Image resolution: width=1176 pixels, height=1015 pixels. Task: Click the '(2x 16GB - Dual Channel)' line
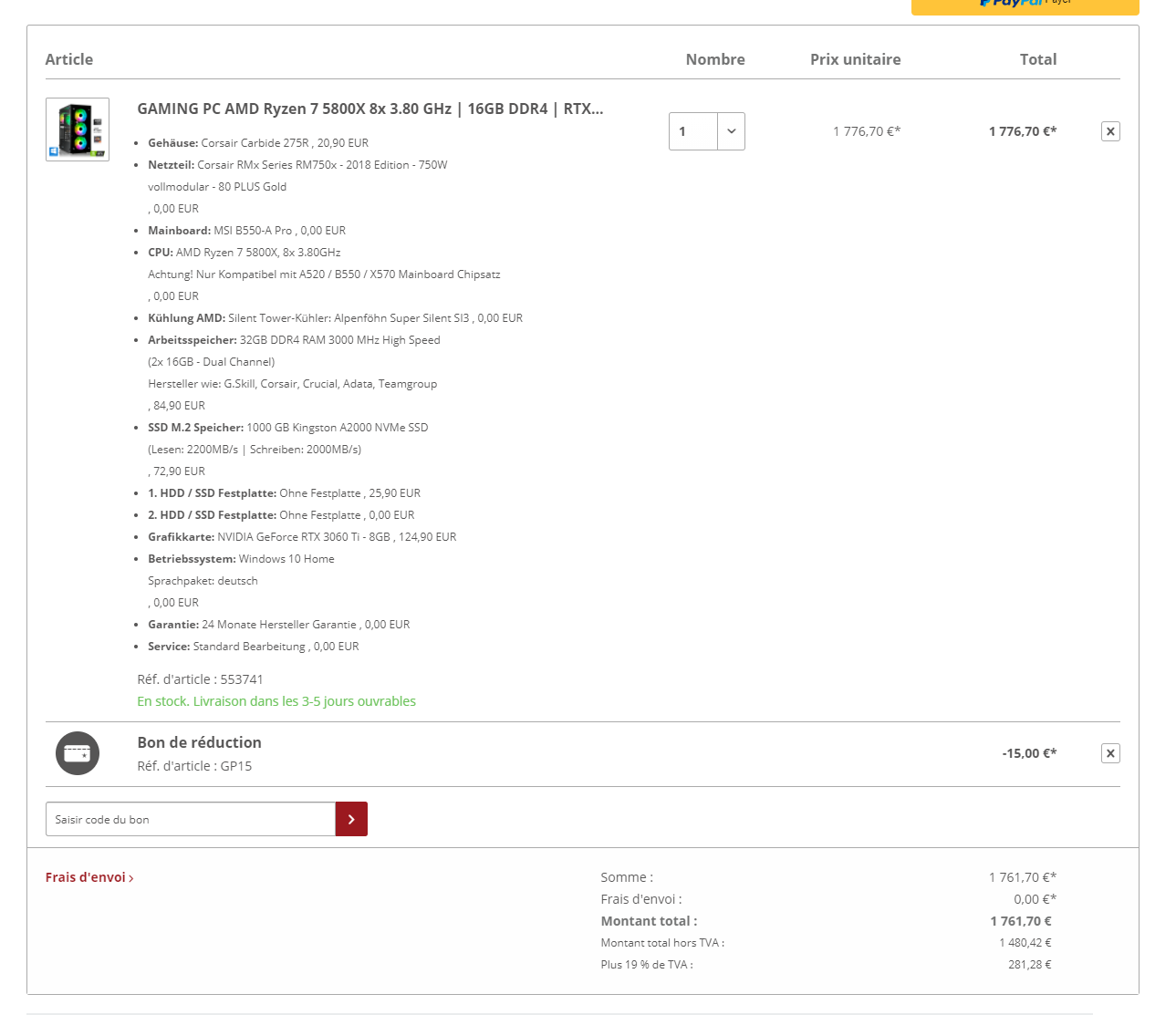[212, 362]
